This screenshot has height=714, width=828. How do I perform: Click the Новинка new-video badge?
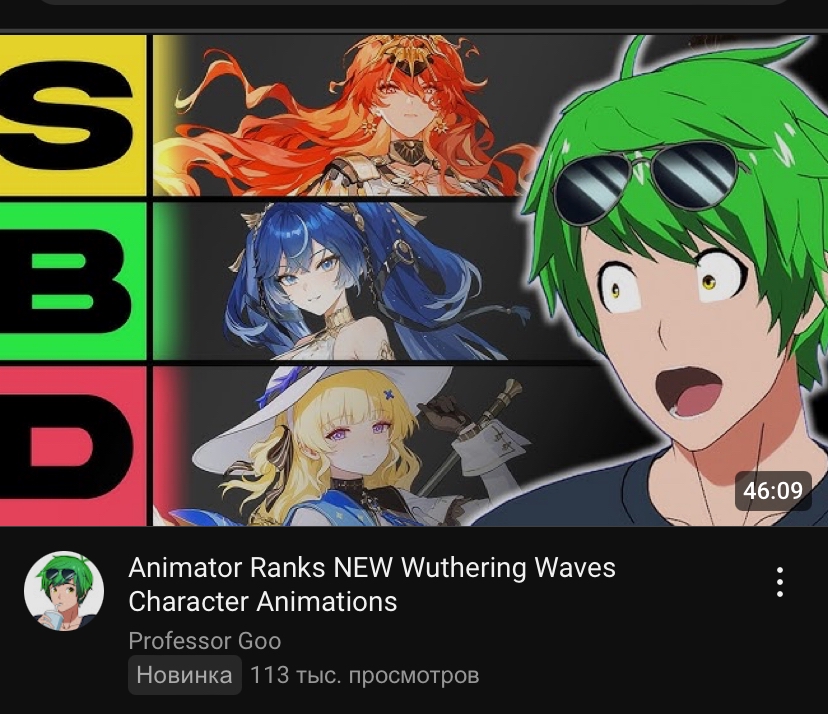[x=184, y=675]
